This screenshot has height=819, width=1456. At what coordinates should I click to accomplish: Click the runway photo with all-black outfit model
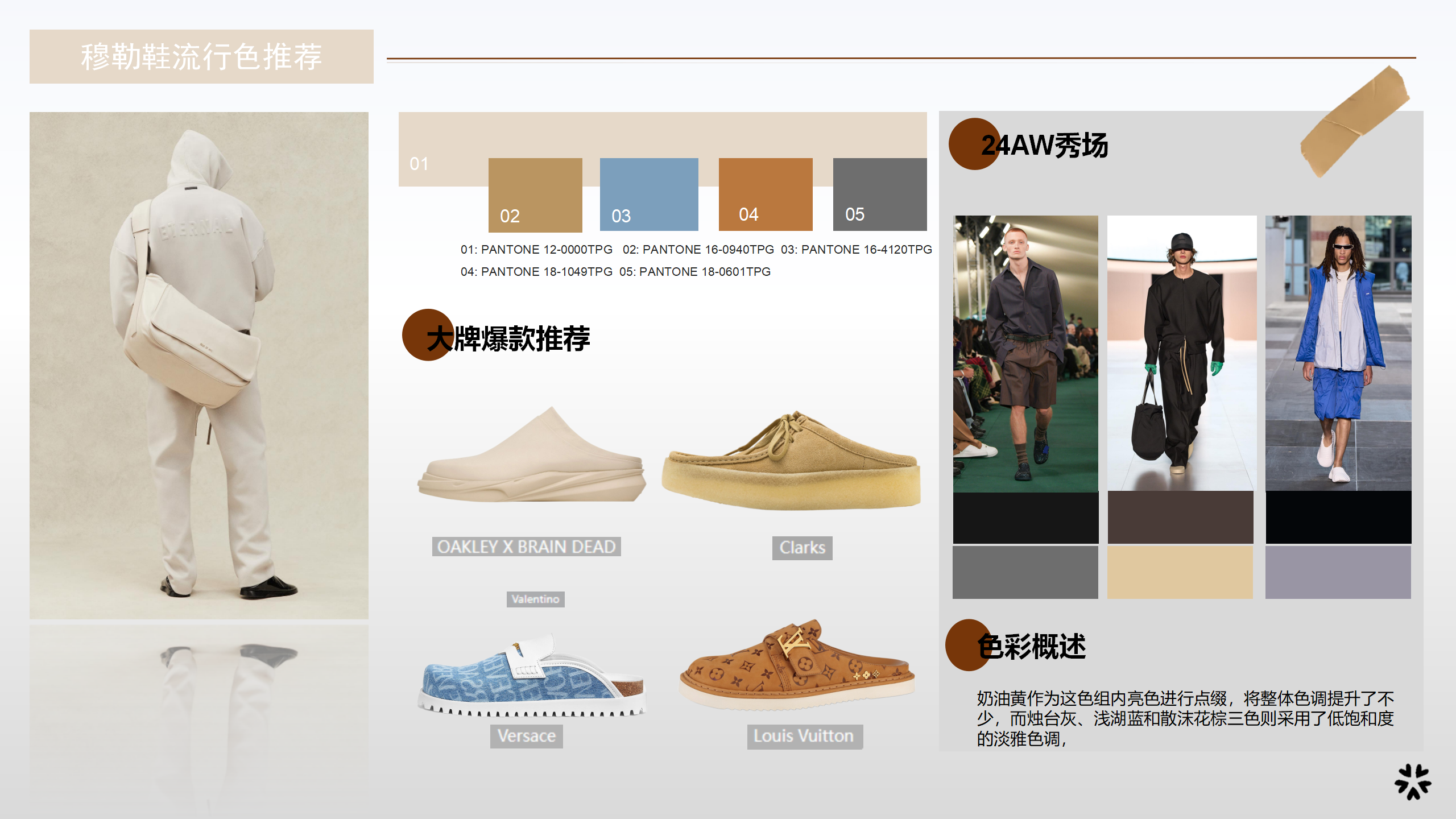(x=1181, y=353)
